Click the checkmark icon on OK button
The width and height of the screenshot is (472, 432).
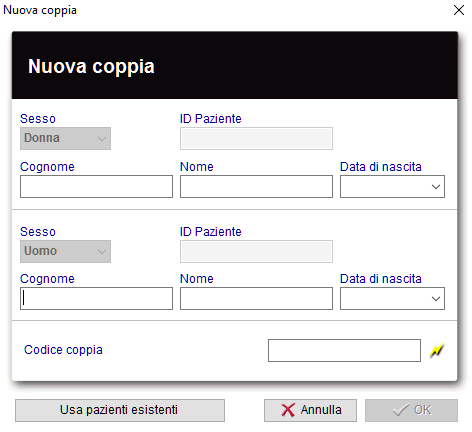coord(401,410)
